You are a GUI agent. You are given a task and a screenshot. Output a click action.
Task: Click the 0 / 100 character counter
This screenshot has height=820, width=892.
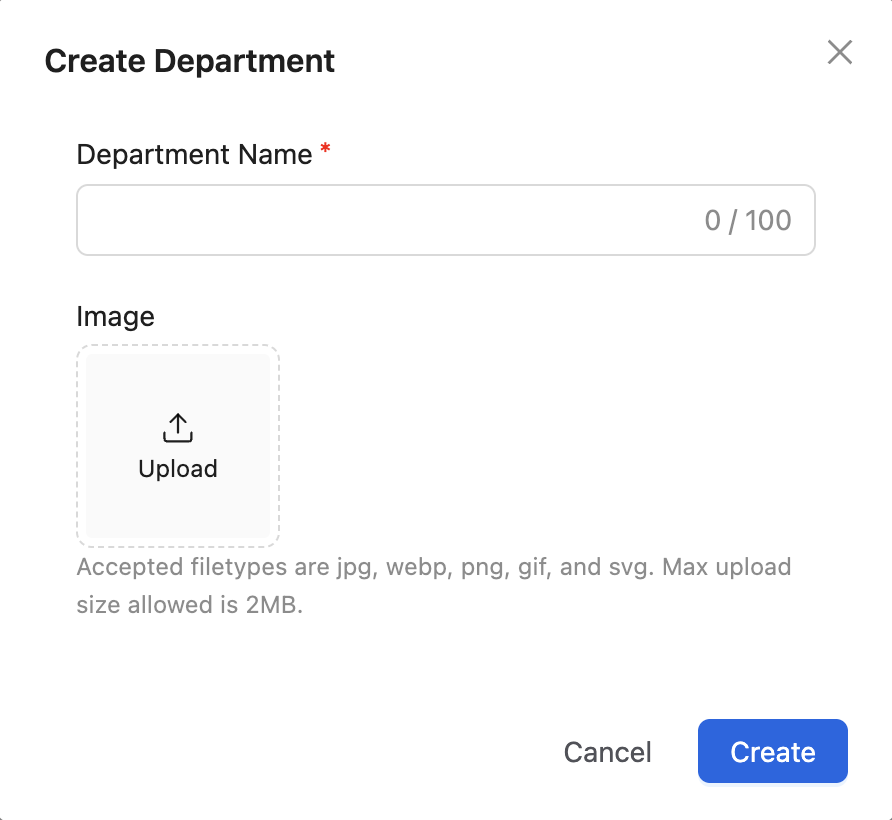pos(748,220)
